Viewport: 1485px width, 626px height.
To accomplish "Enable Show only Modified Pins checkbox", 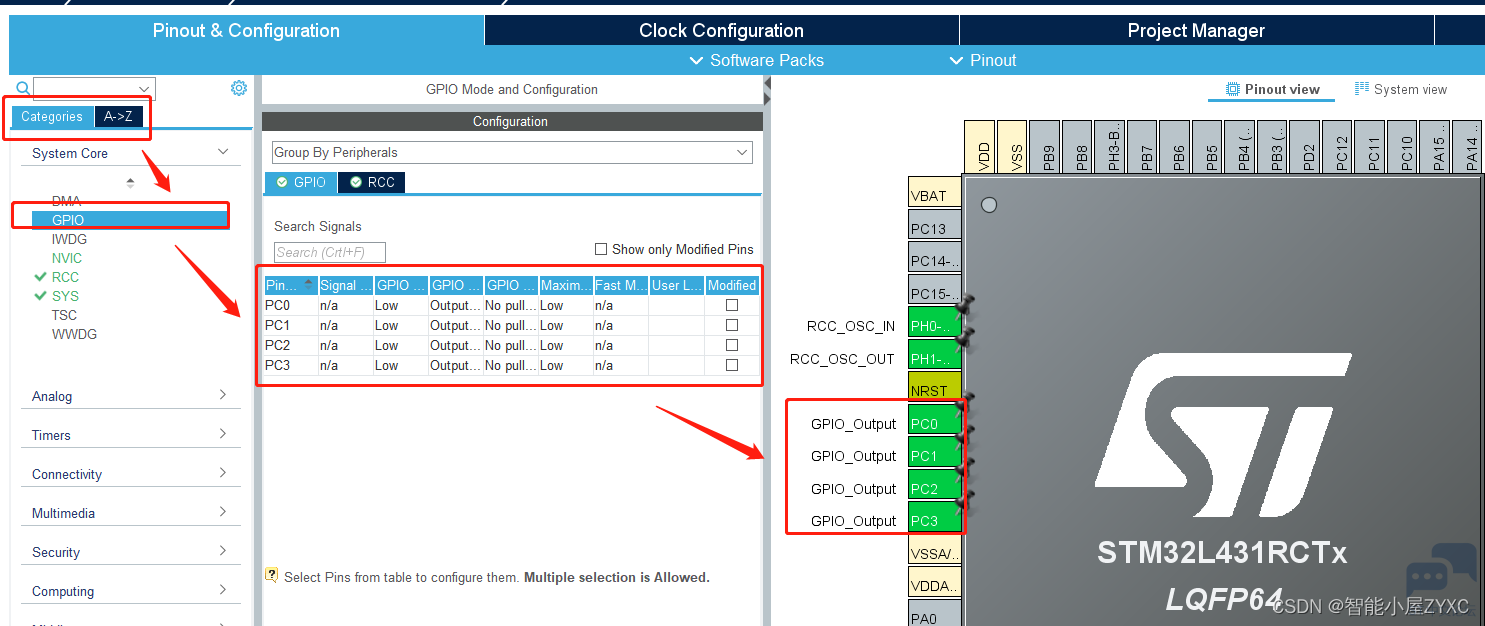I will coord(601,249).
